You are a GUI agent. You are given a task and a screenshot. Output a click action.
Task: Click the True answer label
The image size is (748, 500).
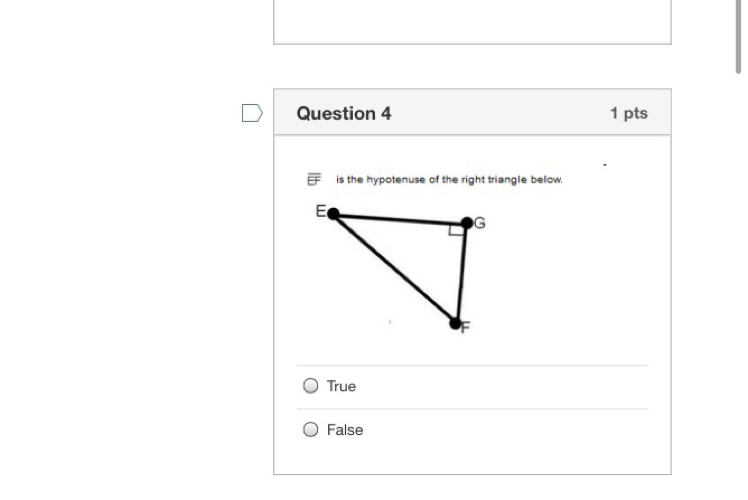[341, 386]
